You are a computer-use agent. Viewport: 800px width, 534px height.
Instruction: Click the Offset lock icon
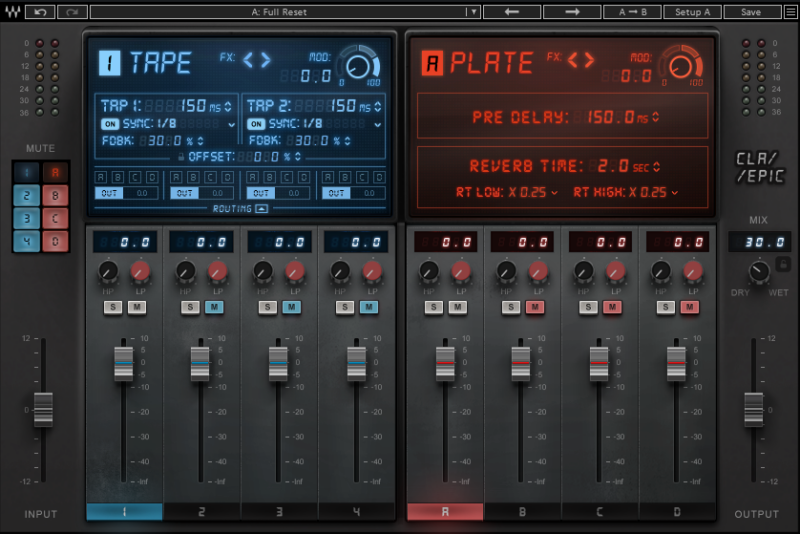pyautogui.click(x=180, y=157)
